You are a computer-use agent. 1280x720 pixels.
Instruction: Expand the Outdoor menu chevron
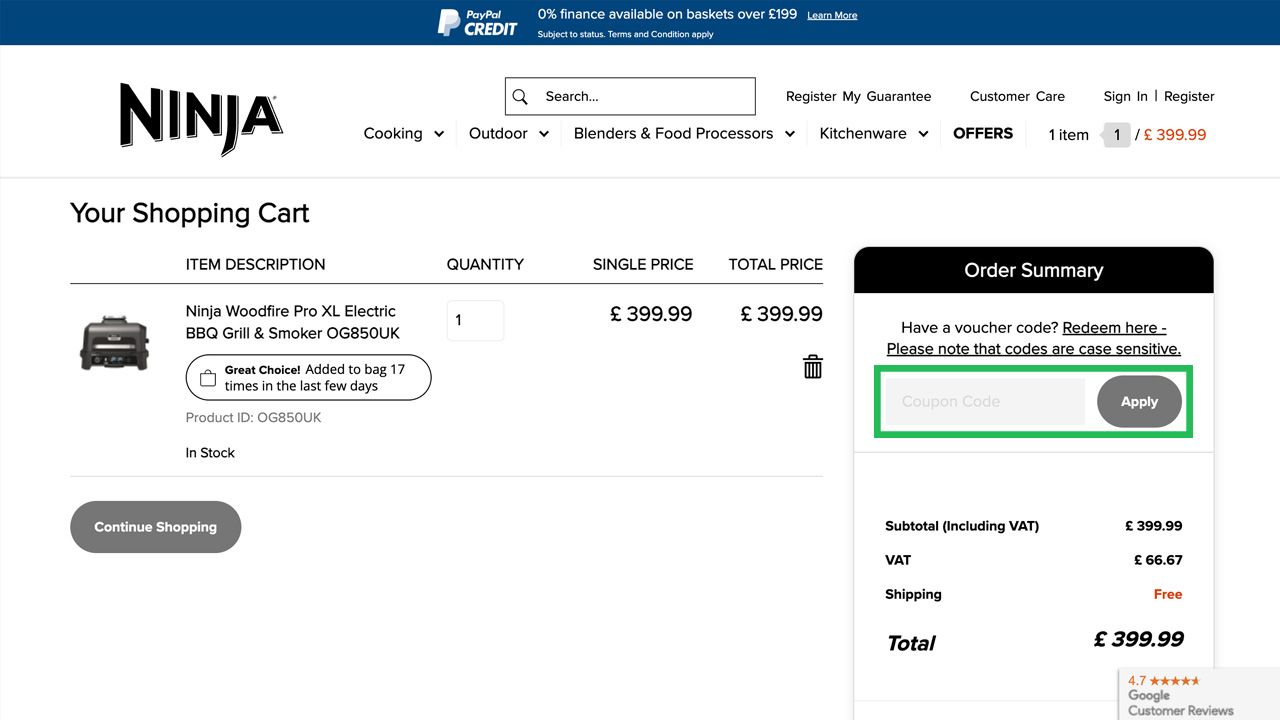544,134
